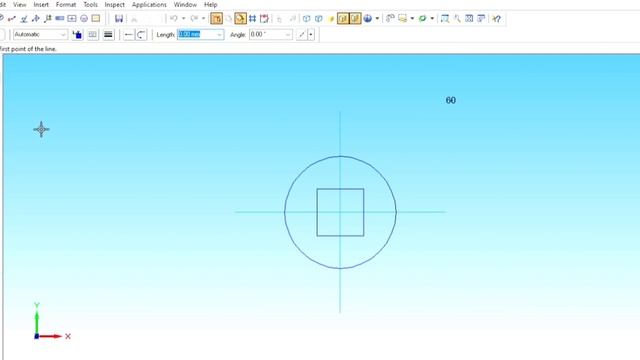Image resolution: width=640 pixels, height=360 pixels.
Task: Expand the Length value dropdown arrow
Action: 220,35
